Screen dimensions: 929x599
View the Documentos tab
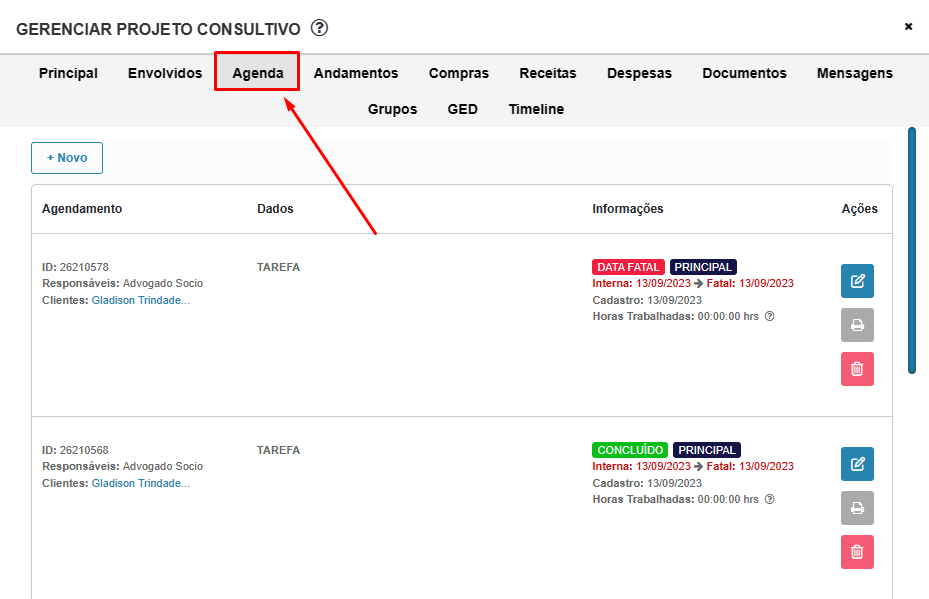pos(744,73)
